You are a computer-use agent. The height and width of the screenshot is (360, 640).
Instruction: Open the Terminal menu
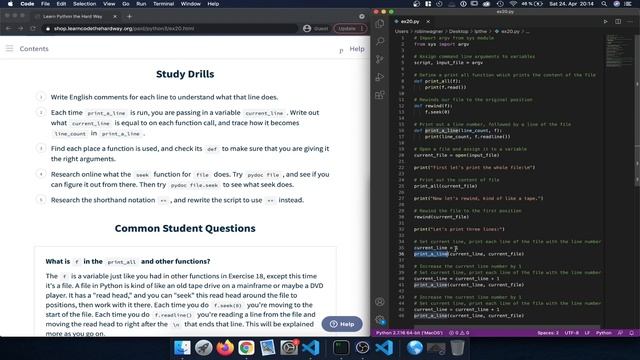(x=164, y=4)
